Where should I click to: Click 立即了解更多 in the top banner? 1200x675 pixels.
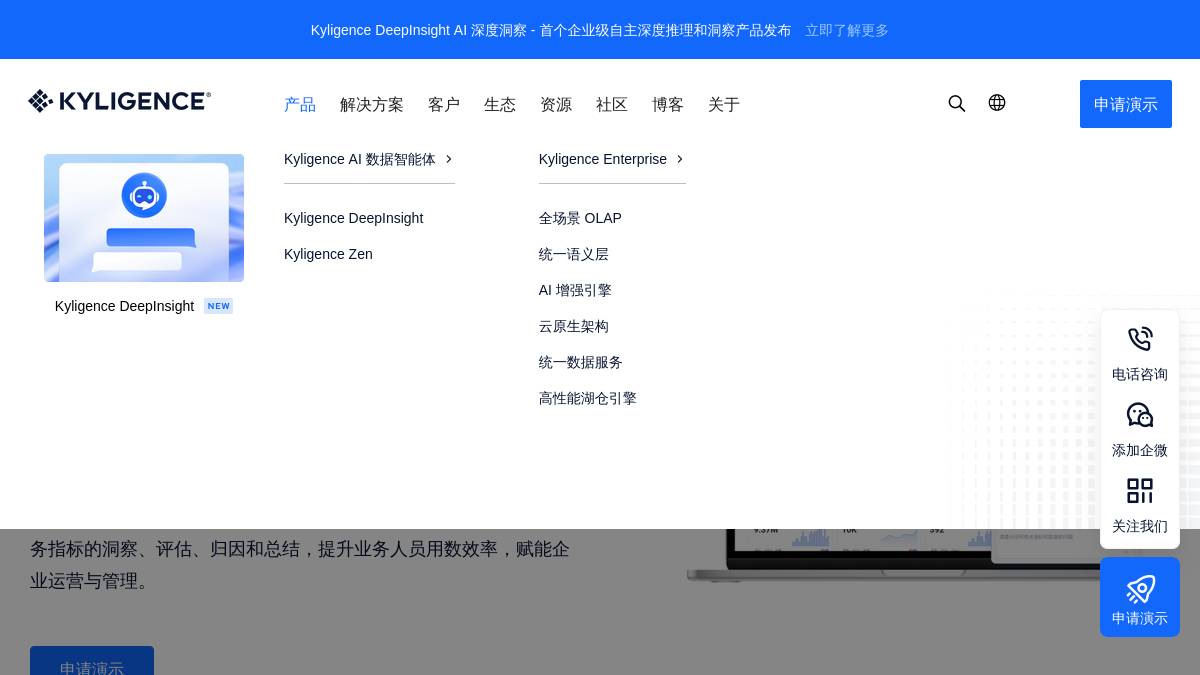click(847, 30)
